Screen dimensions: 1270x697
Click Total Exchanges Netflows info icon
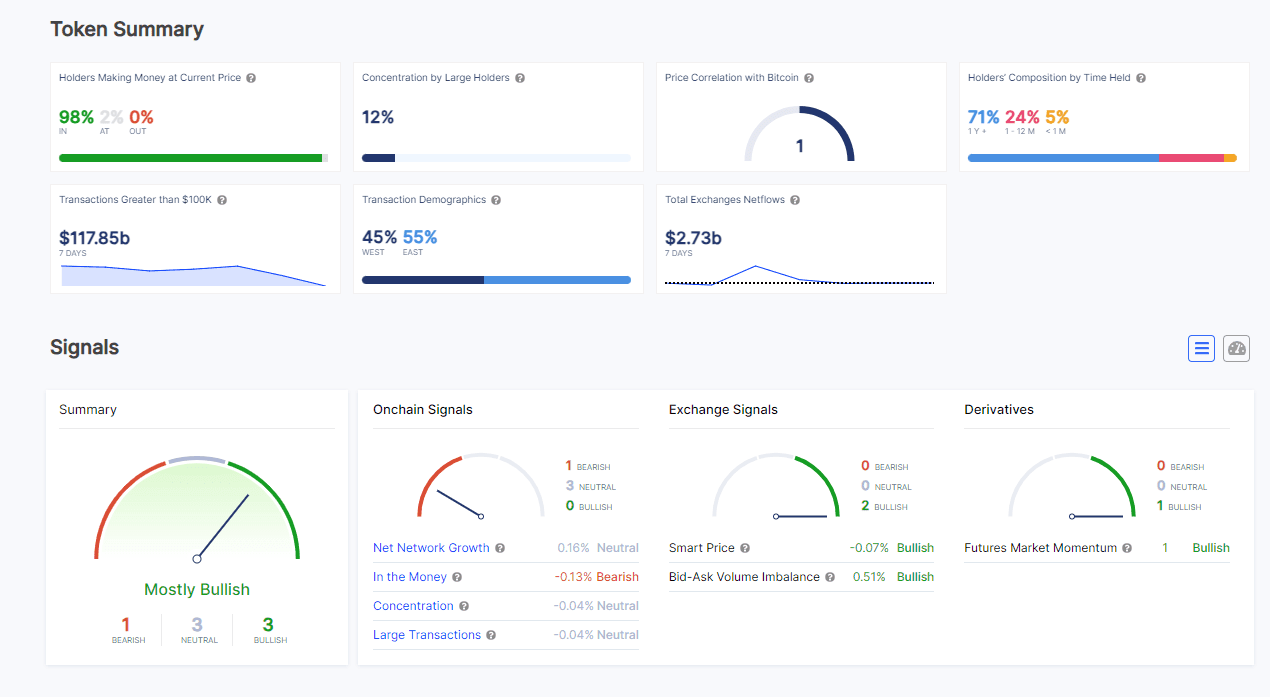coord(795,200)
